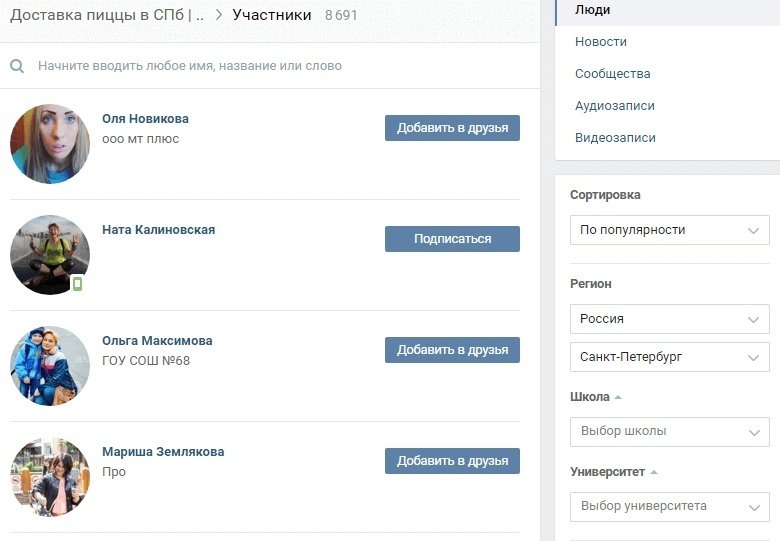780x541 pixels.
Task: Add Оля Новикова as a friend
Action: tap(452, 128)
